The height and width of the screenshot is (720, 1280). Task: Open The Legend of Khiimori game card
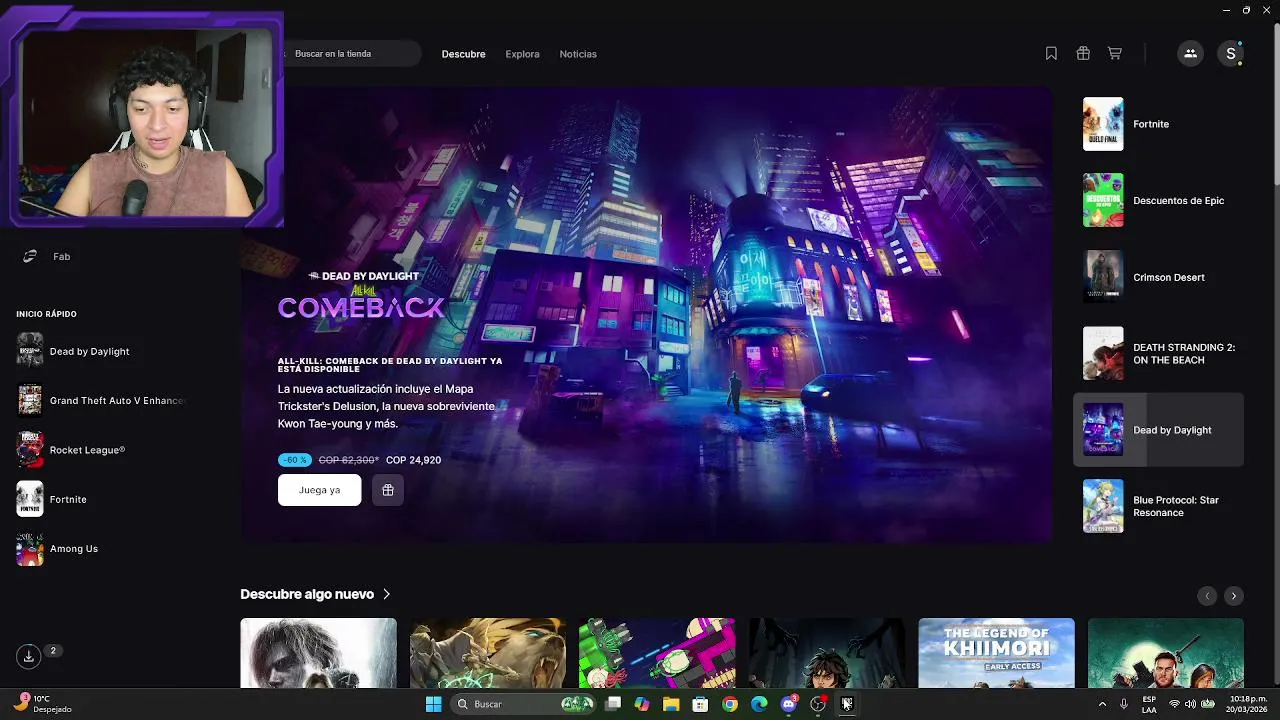(x=996, y=653)
